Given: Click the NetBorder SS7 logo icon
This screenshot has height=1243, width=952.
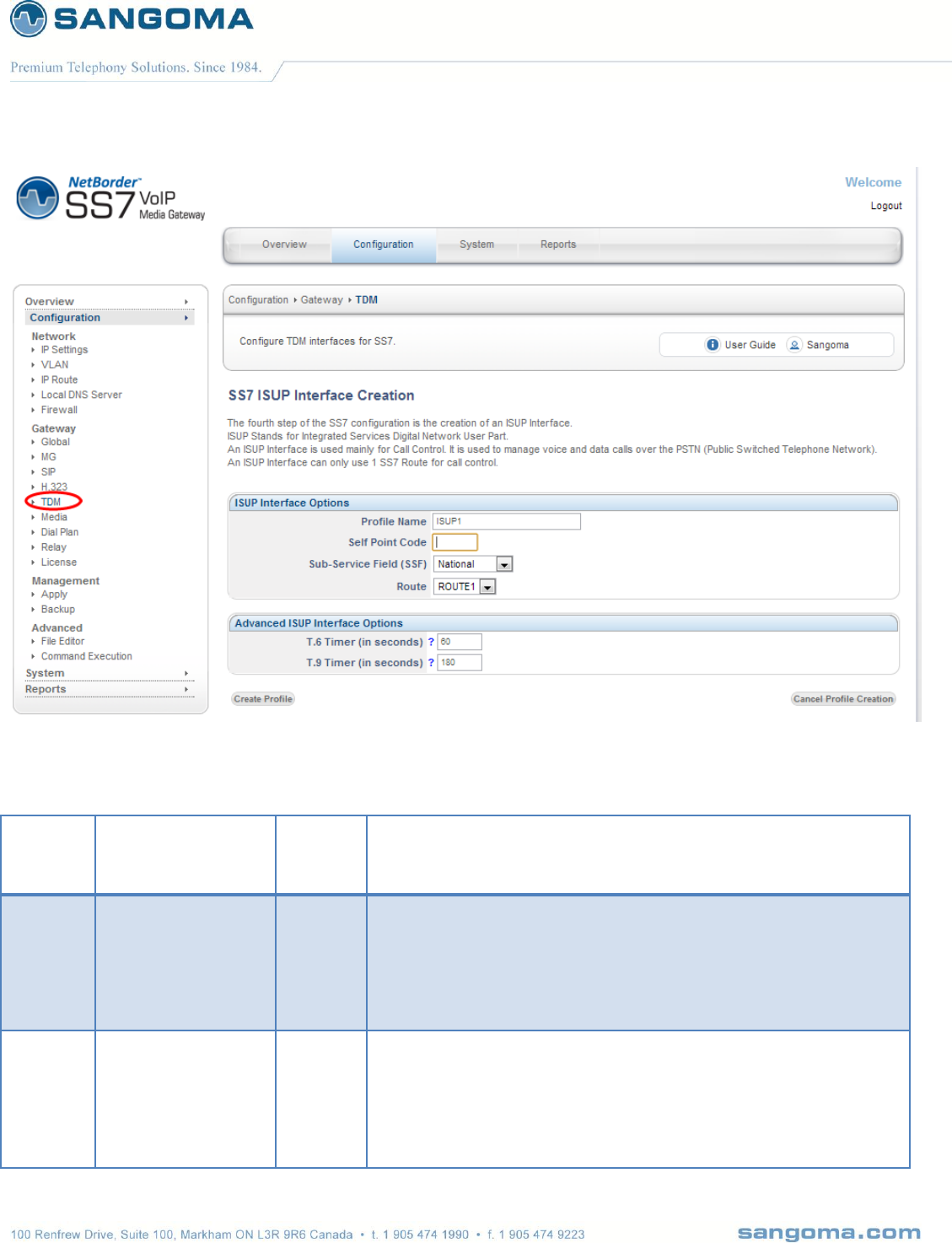Looking at the screenshot, I should click(38, 197).
